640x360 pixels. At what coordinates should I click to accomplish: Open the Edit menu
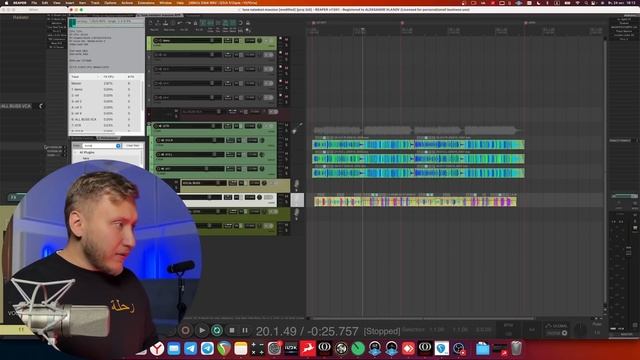45,2
